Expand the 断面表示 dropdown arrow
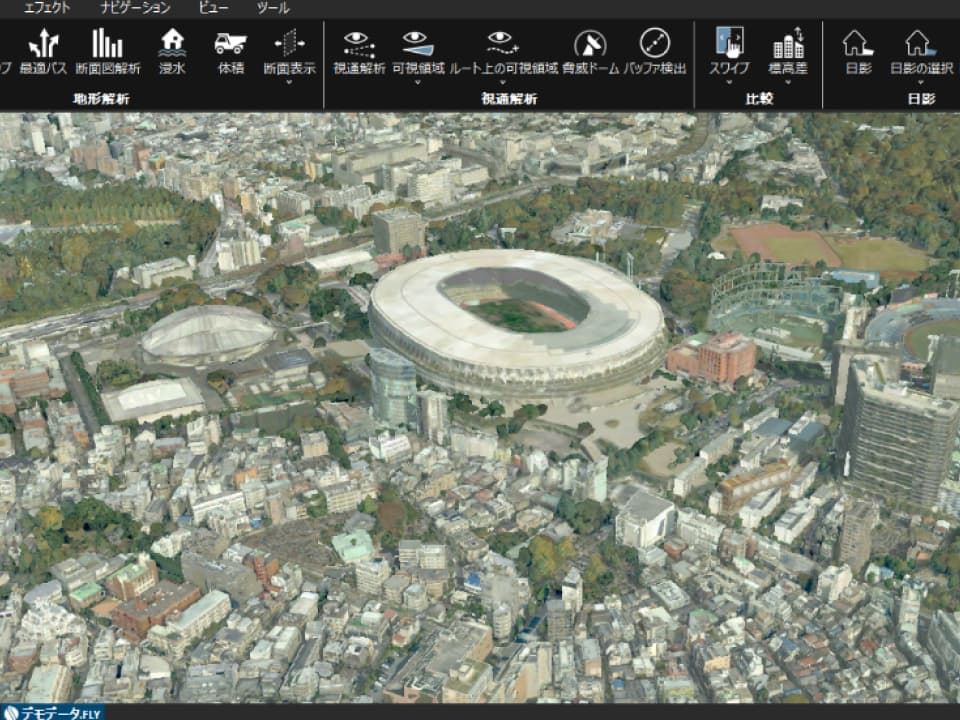 click(288, 82)
